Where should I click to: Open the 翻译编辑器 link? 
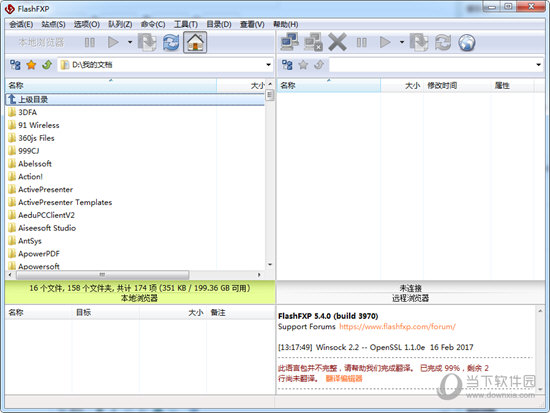tap(344, 379)
